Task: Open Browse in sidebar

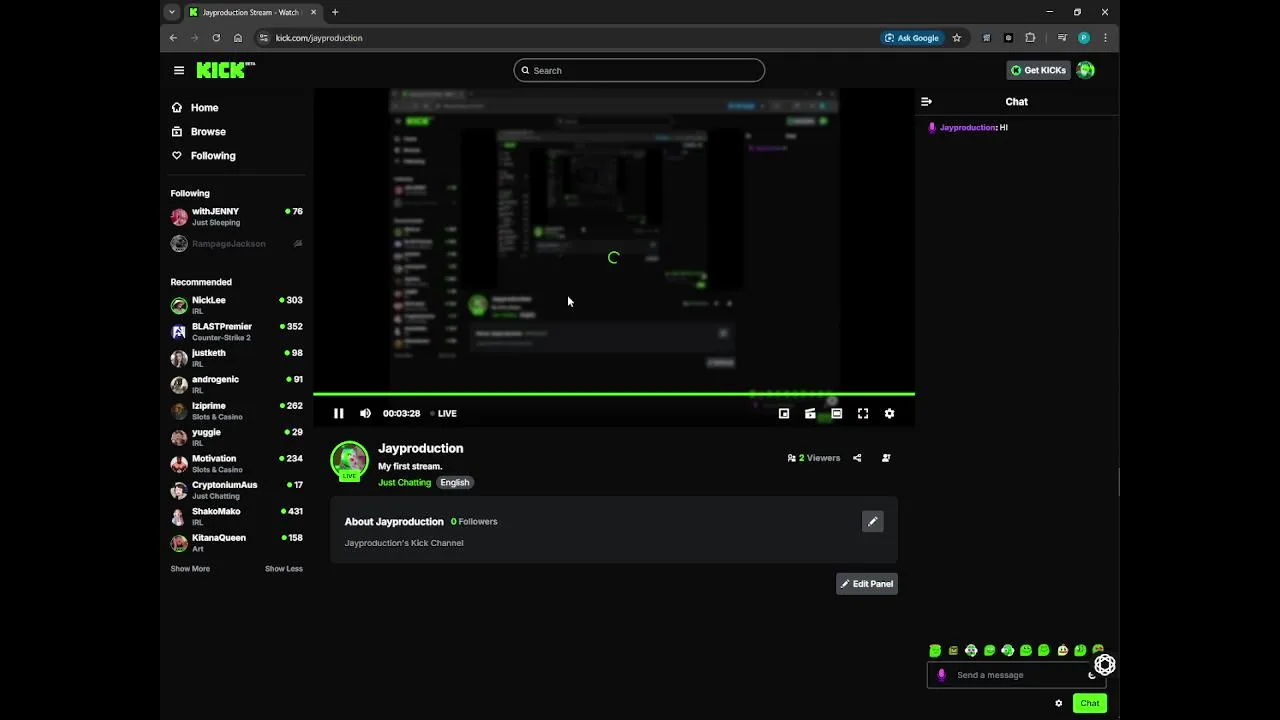Action: point(199,131)
